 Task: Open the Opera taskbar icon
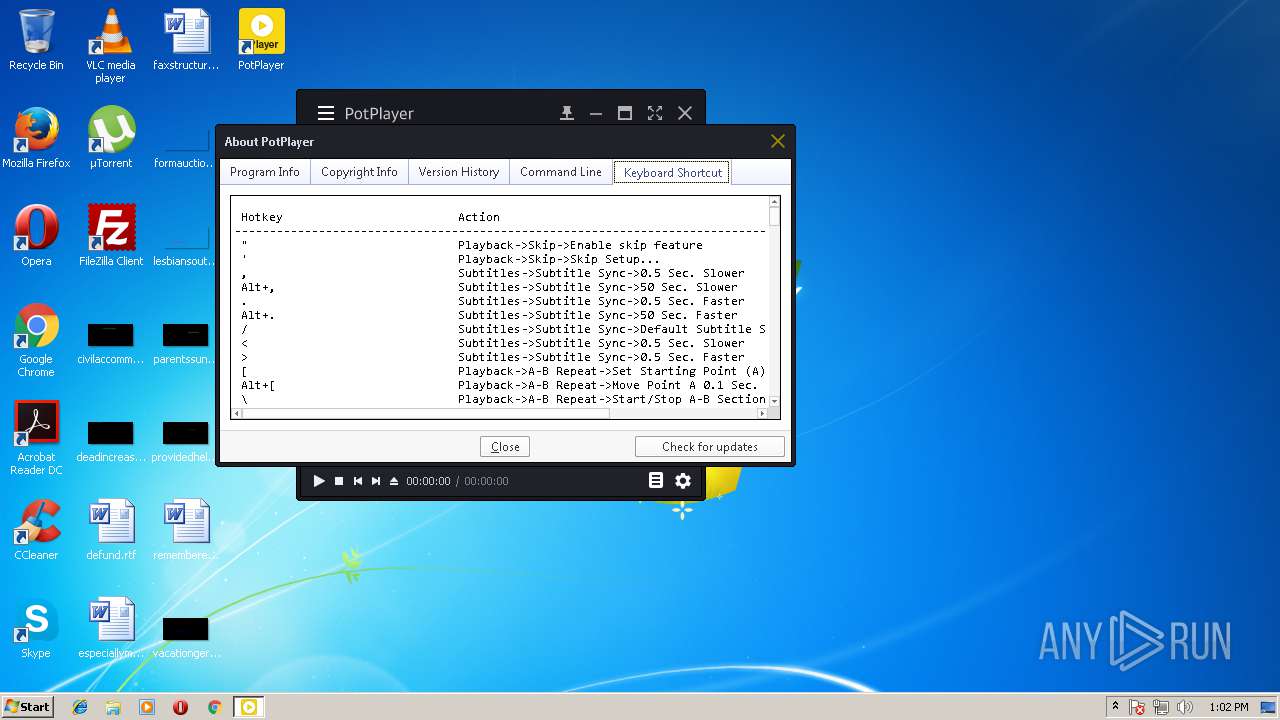click(180, 707)
